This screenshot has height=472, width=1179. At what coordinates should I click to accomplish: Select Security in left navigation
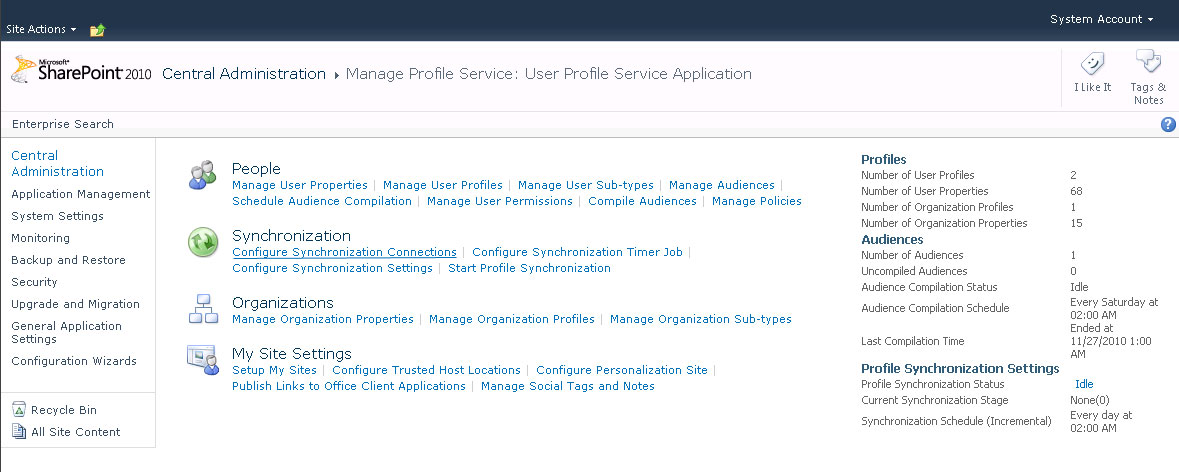point(34,282)
